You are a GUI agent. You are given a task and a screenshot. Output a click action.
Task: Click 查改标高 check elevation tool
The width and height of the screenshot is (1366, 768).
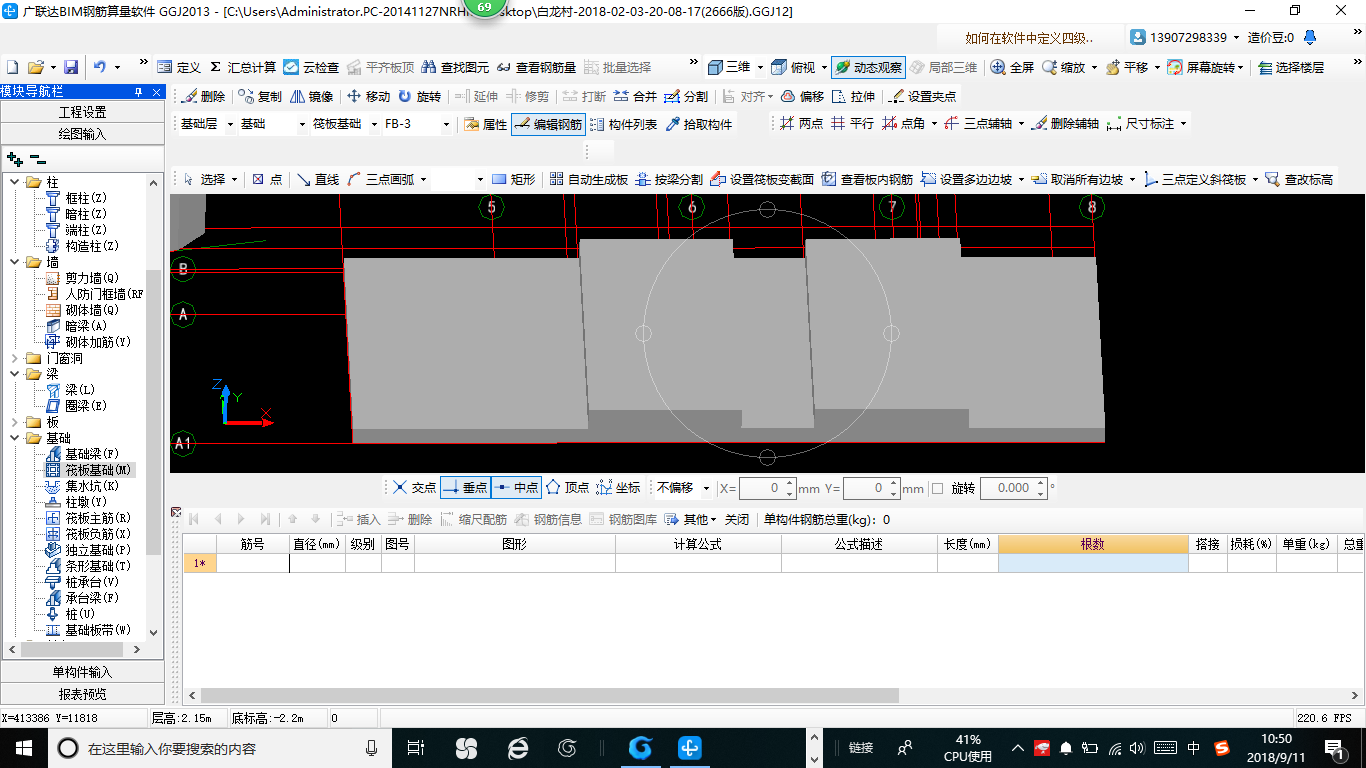click(x=1299, y=179)
